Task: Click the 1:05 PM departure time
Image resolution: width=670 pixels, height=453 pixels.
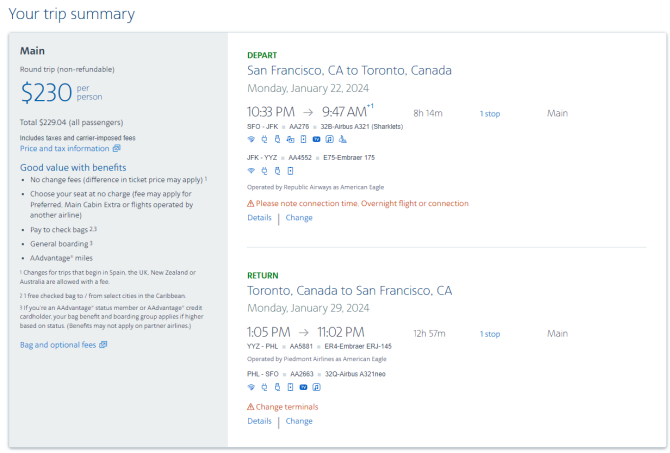Action: pos(269,332)
